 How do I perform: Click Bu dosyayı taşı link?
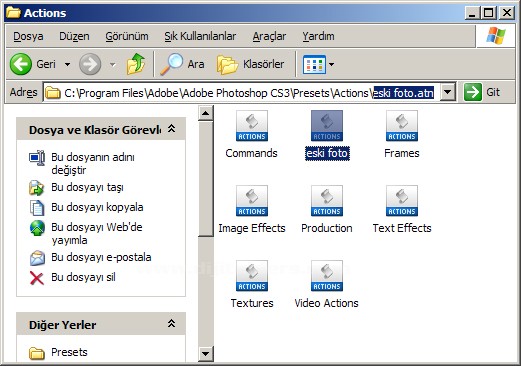(87, 187)
